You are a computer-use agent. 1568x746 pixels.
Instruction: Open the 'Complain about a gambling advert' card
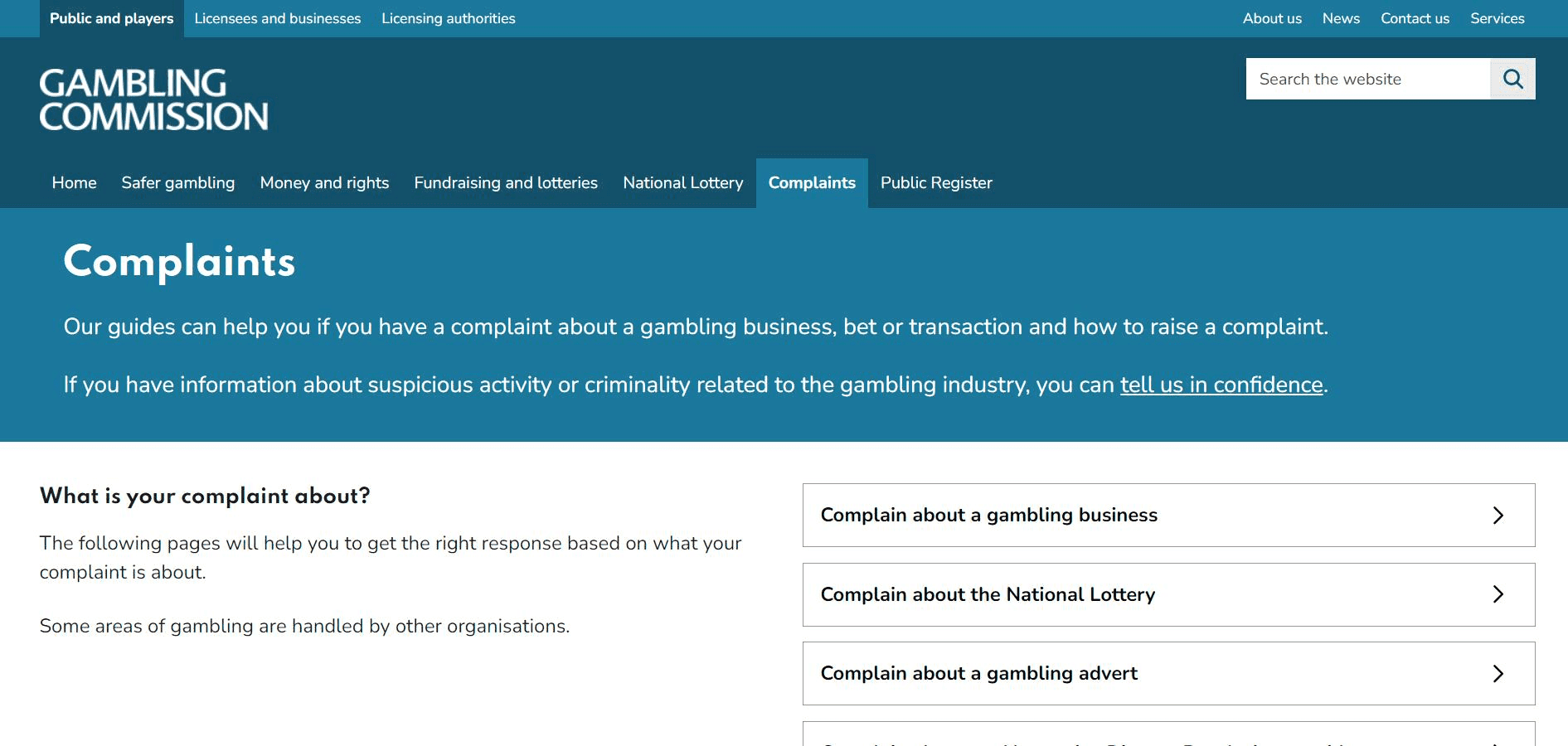(978, 673)
